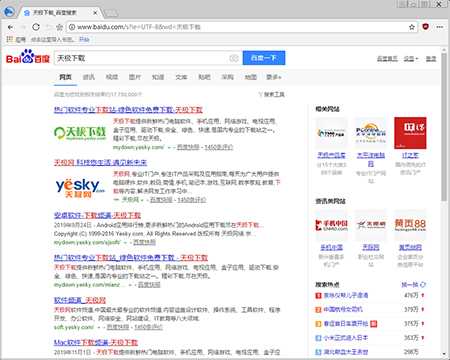Expand the settings dropdown at top right
The image size is (450, 360).
click(411, 59)
